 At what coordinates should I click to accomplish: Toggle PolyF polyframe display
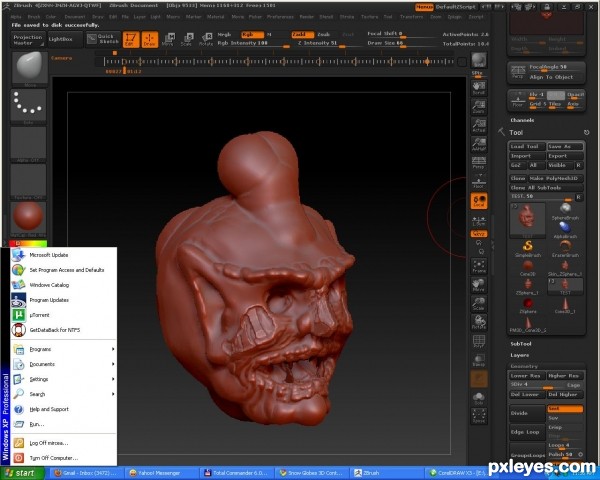click(x=479, y=341)
